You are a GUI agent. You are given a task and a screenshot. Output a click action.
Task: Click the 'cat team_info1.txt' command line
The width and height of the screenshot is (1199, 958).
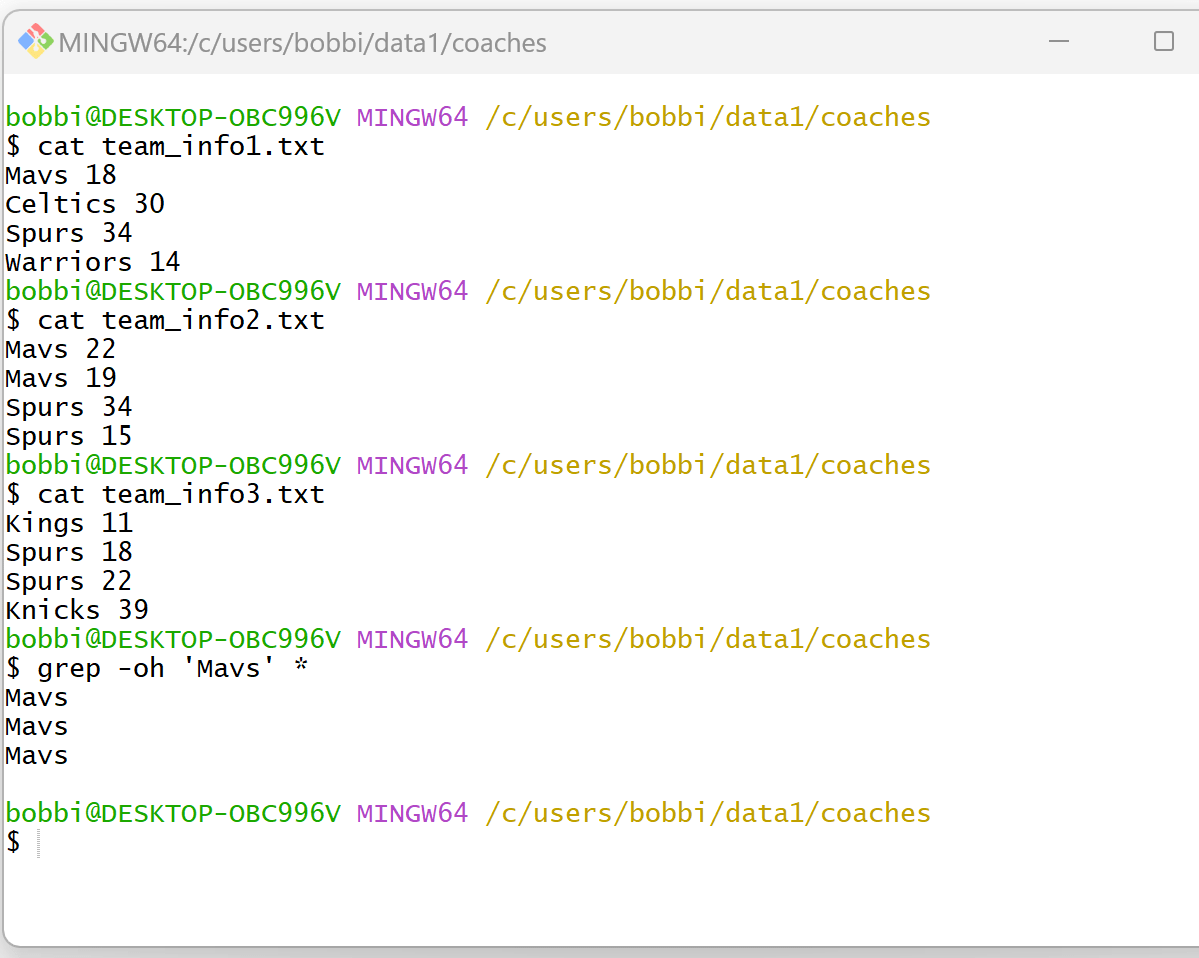165,146
